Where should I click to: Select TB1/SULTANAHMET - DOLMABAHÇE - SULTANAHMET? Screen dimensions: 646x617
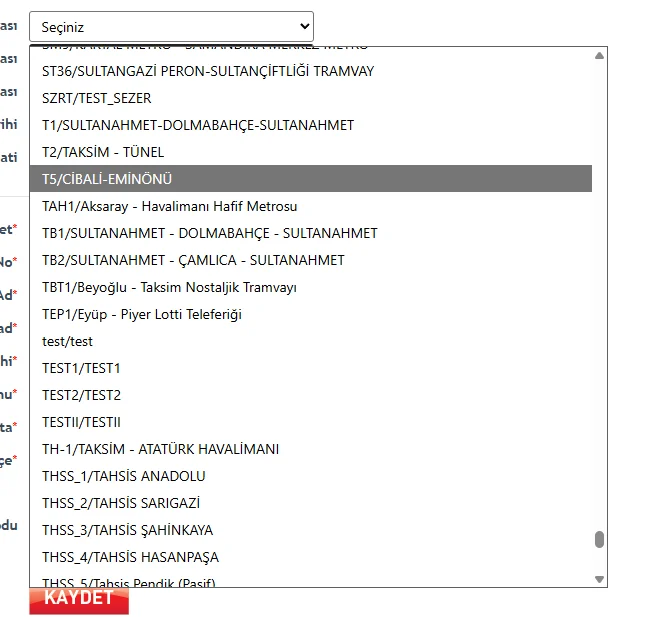click(210, 233)
